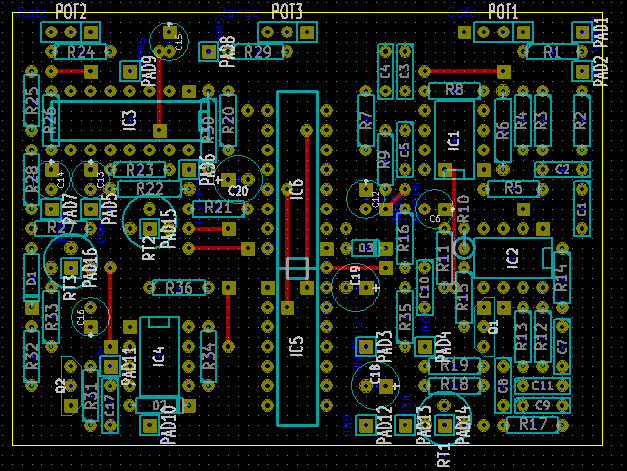This screenshot has width=627, height=471.
Task: Select capacitor C5 footprint
Action: pyautogui.click(x=405, y=150)
